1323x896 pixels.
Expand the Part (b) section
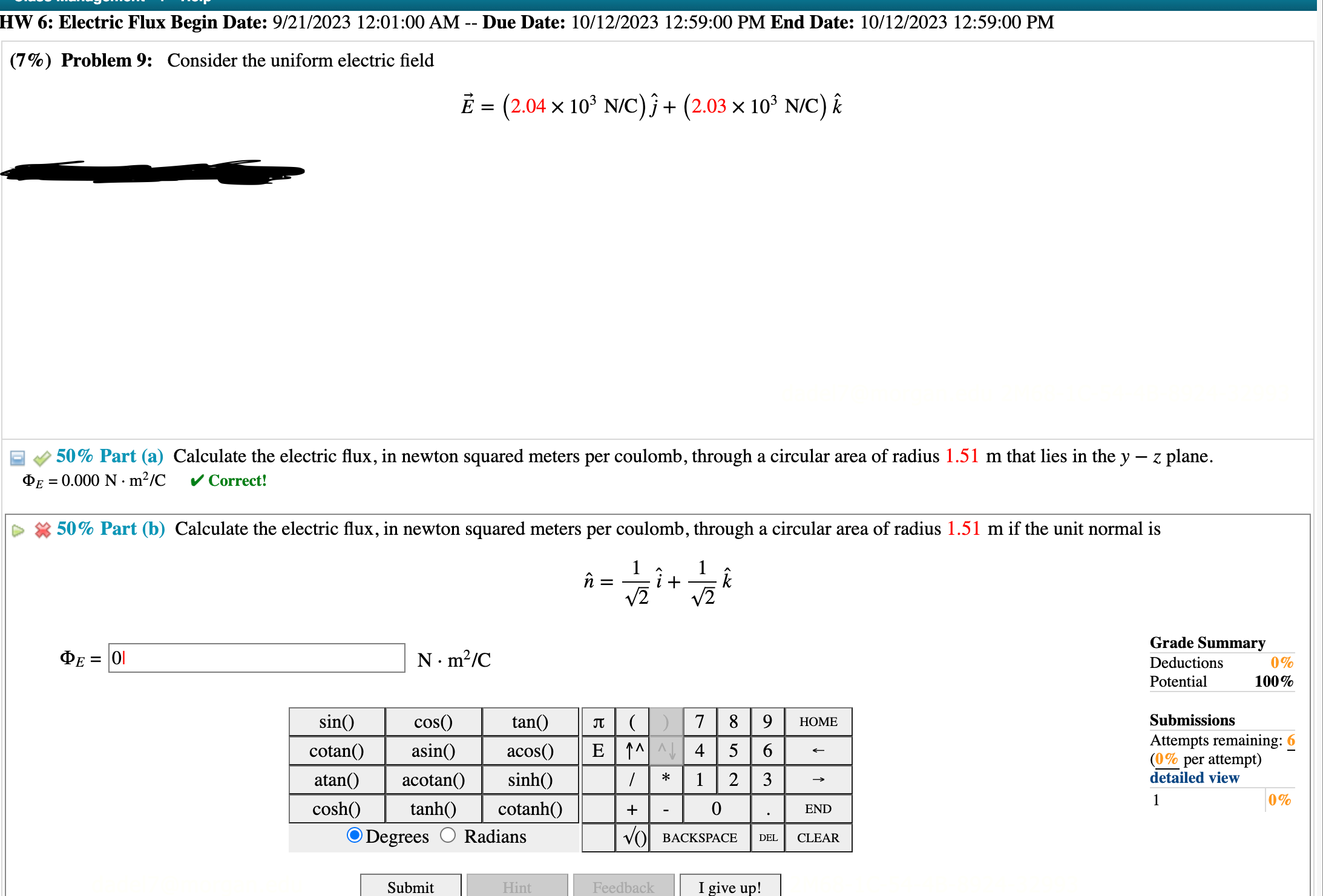click(x=18, y=530)
